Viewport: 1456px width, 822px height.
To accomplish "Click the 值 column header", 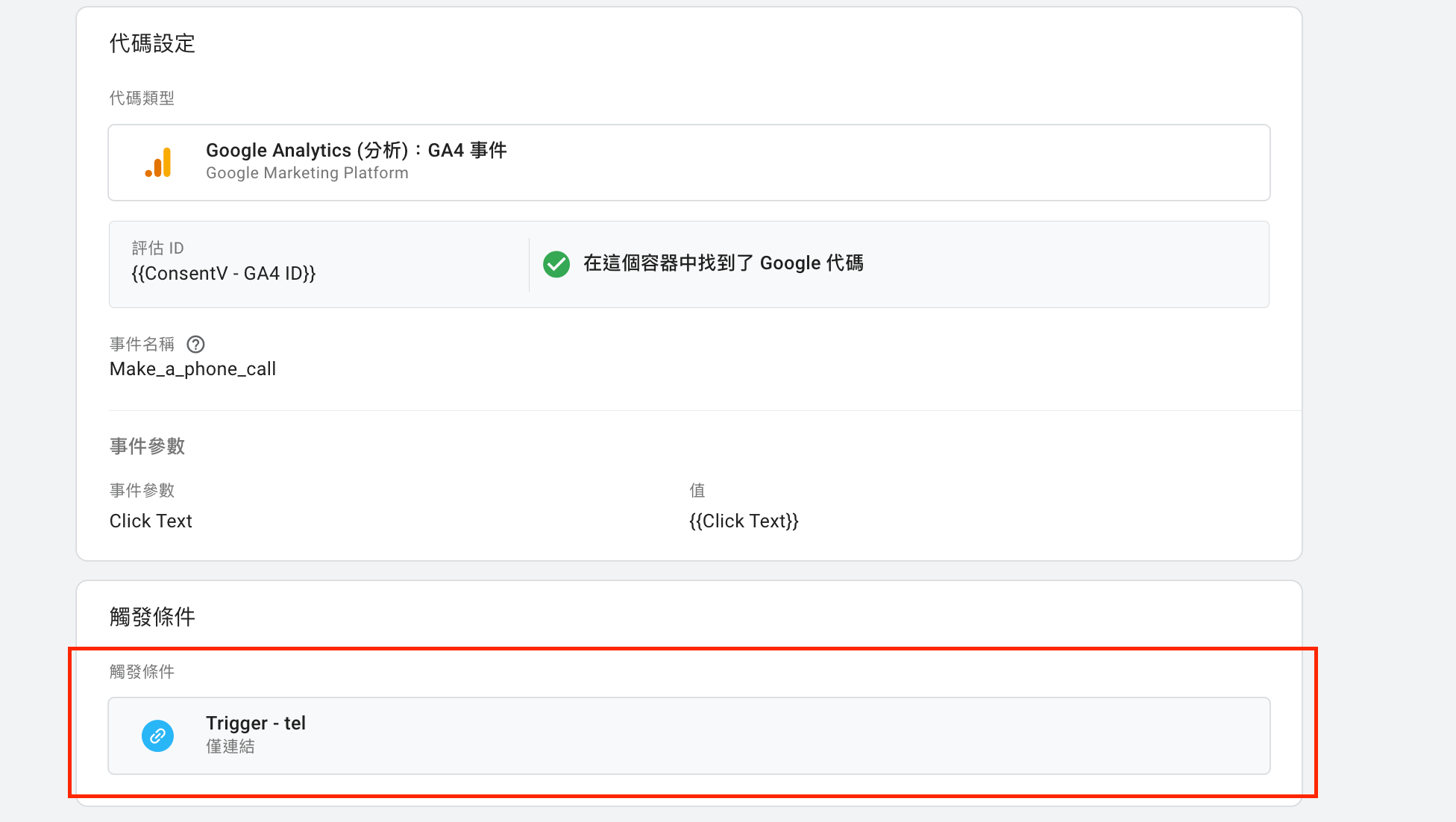I will (x=697, y=490).
